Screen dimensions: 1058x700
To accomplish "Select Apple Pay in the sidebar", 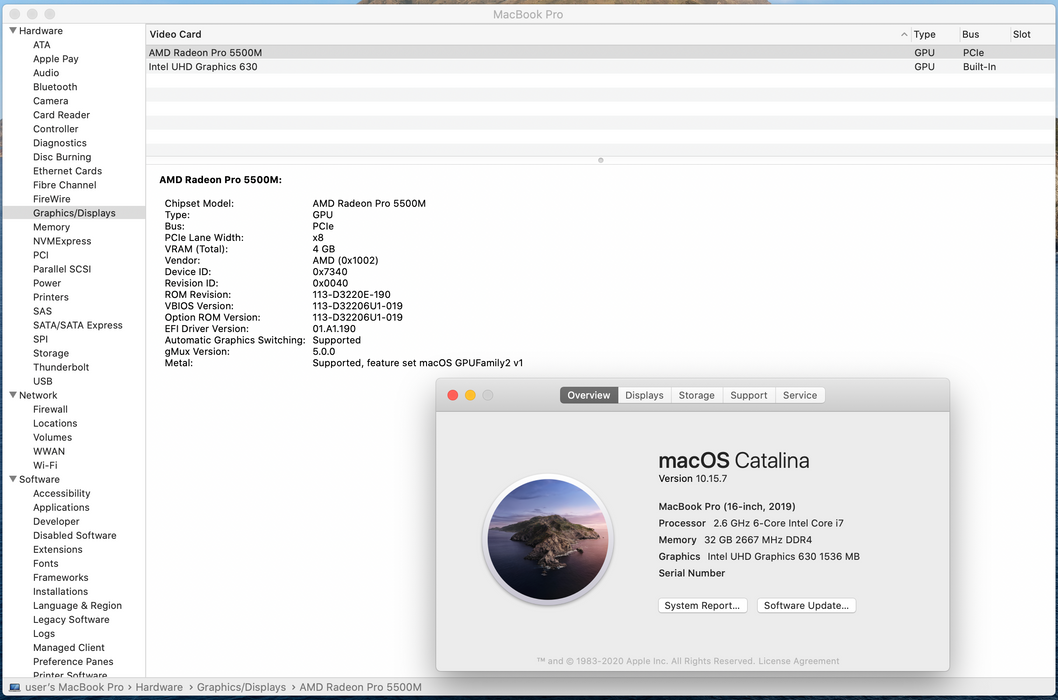I will [x=56, y=59].
